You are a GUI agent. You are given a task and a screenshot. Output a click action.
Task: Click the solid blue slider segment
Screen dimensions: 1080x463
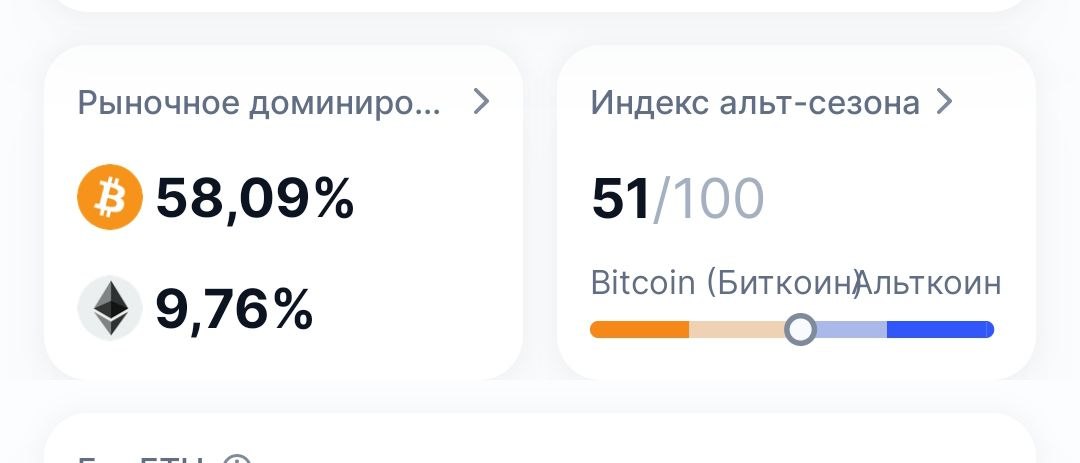point(940,329)
